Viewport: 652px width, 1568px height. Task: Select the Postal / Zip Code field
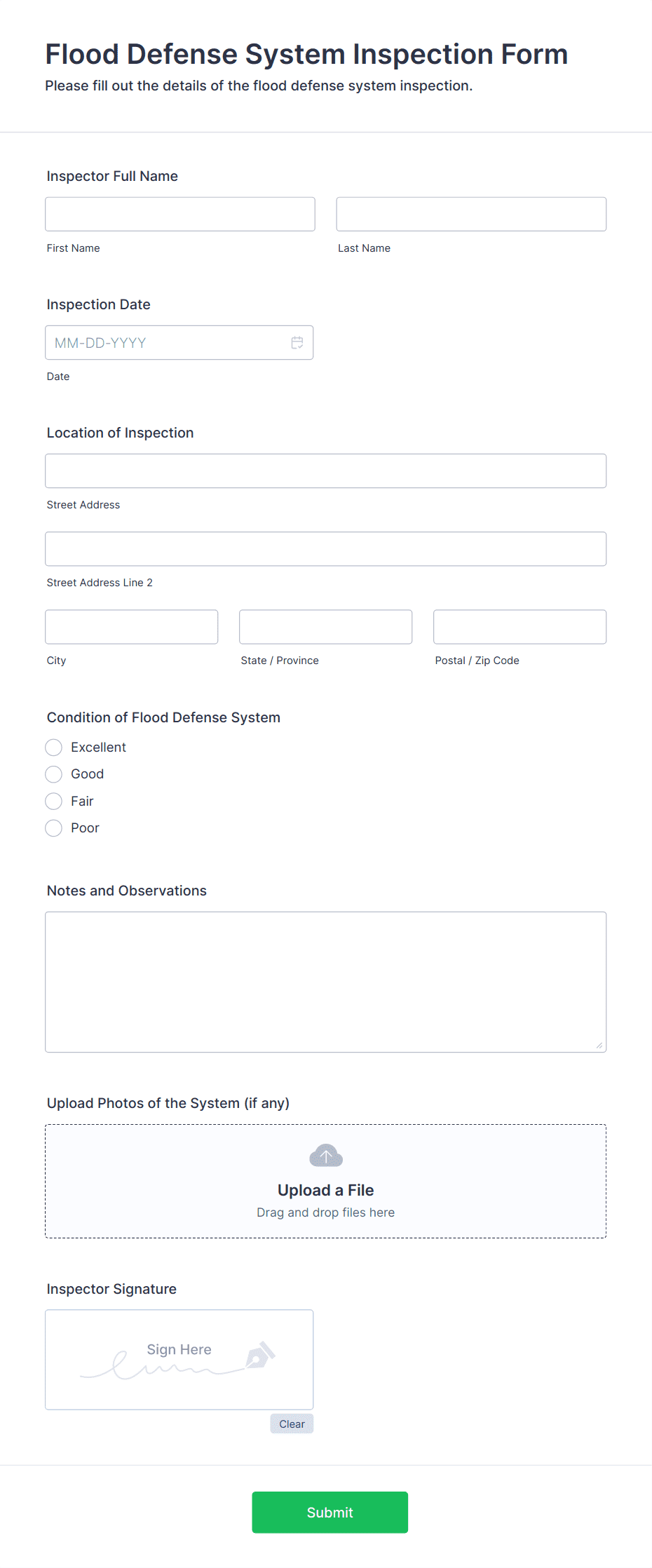coord(520,627)
